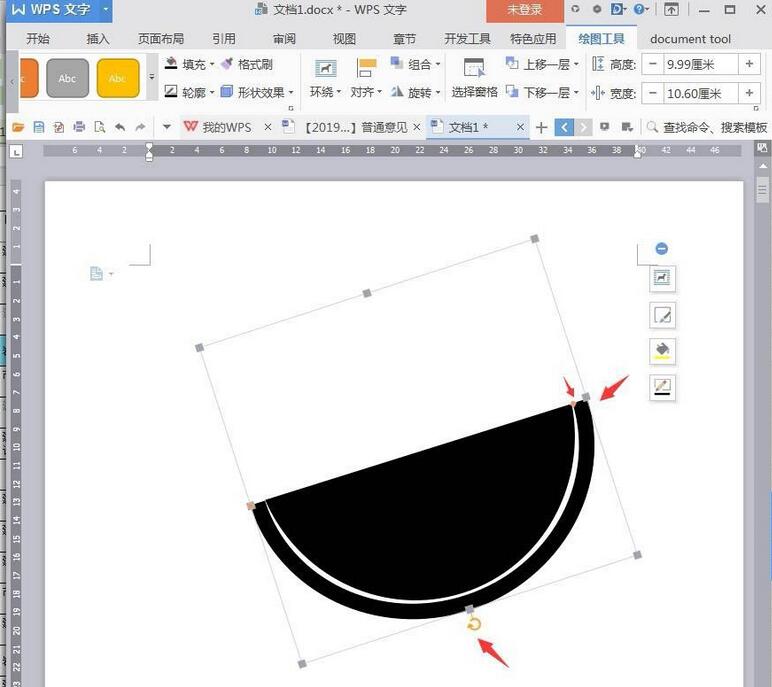Open the 视图 ribbon tab
The width and height of the screenshot is (772, 687).
tap(344, 38)
